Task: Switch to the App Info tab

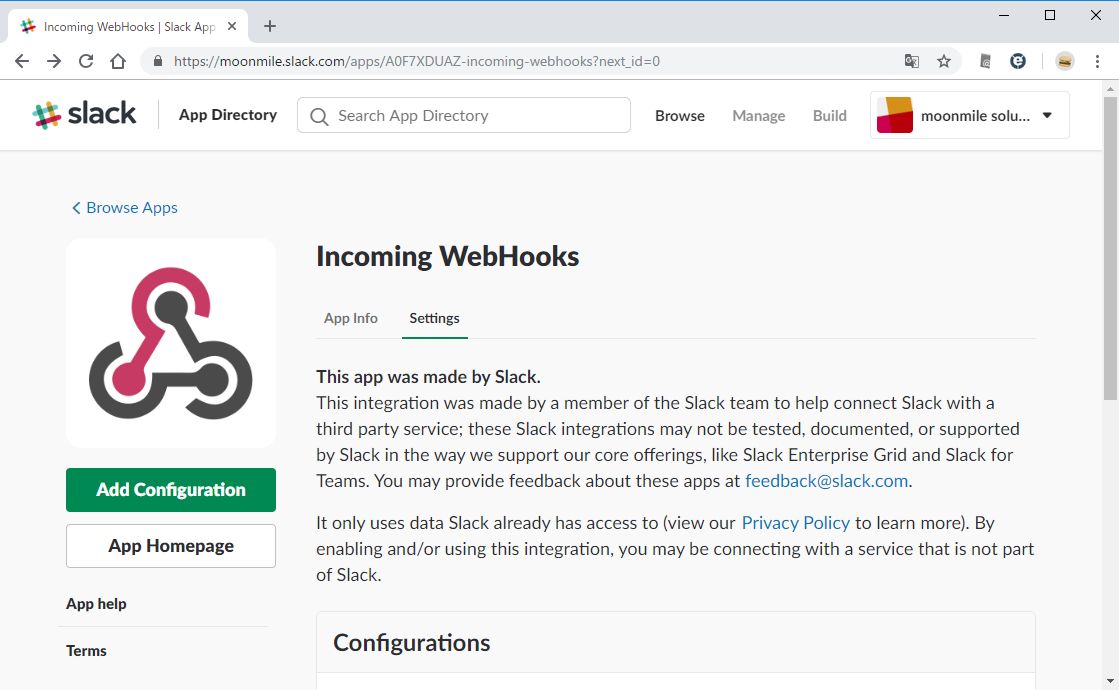Action: coord(351,318)
